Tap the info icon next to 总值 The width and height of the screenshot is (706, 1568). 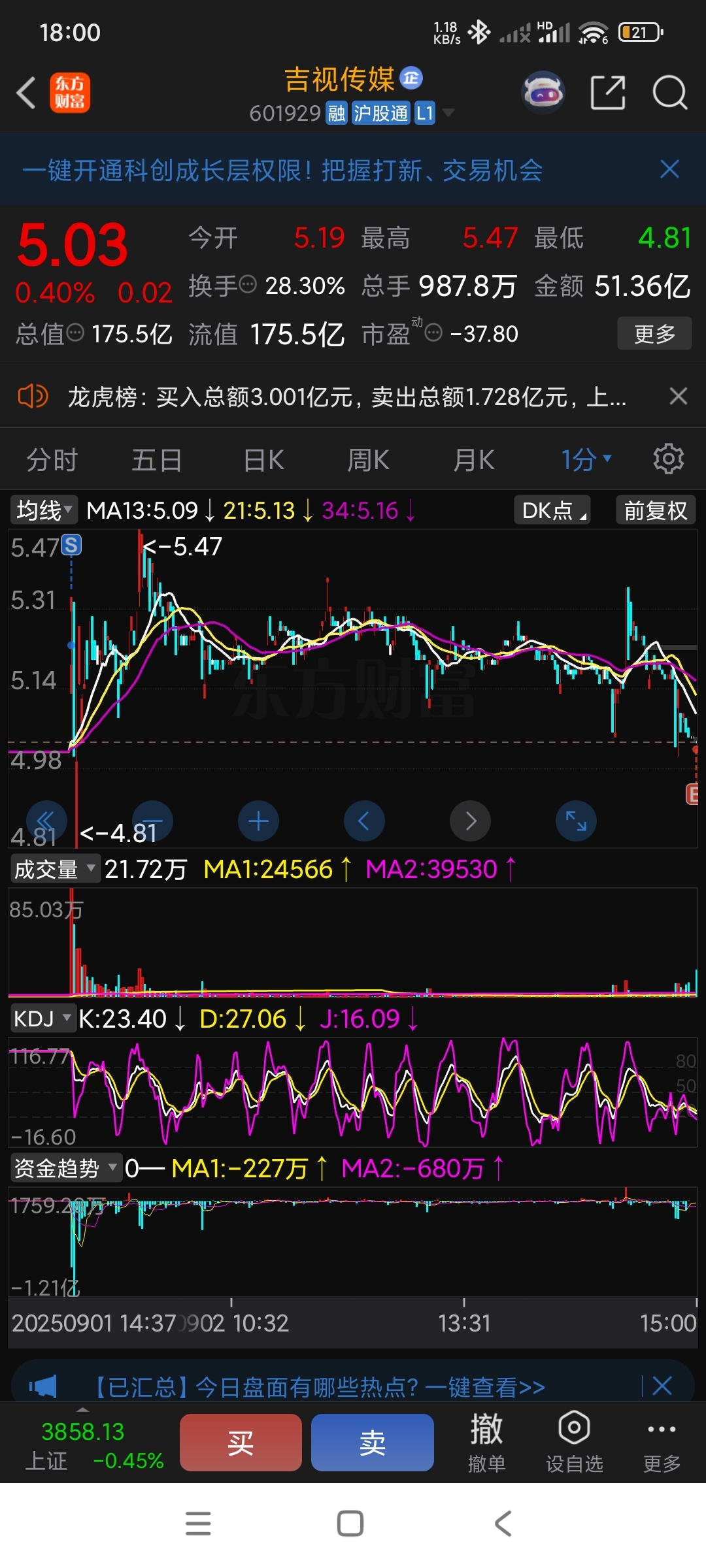76,333
